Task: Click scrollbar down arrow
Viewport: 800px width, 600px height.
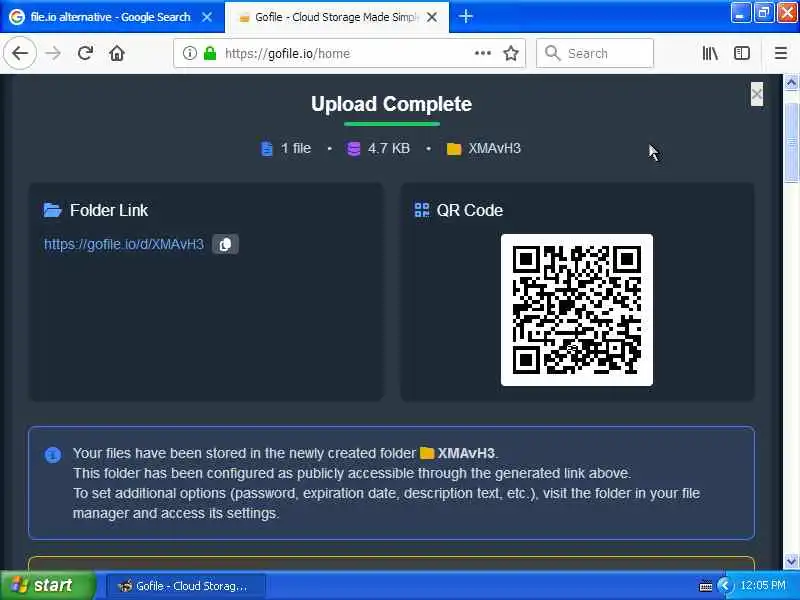Action: click(x=791, y=562)
